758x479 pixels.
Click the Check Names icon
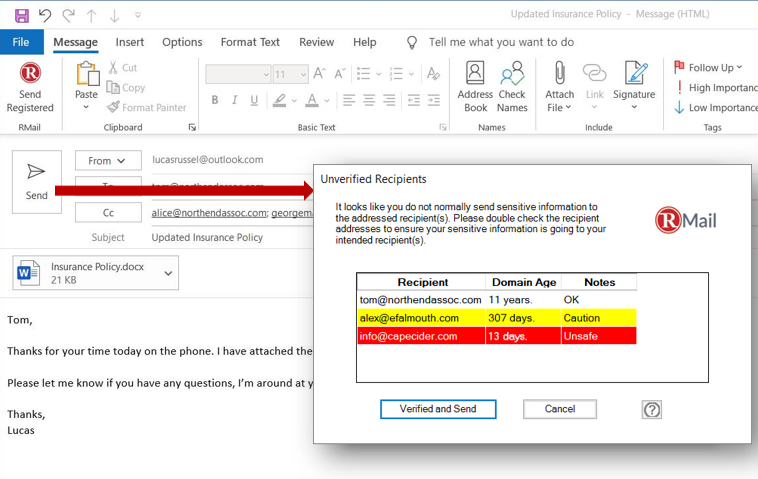(512, 76)
